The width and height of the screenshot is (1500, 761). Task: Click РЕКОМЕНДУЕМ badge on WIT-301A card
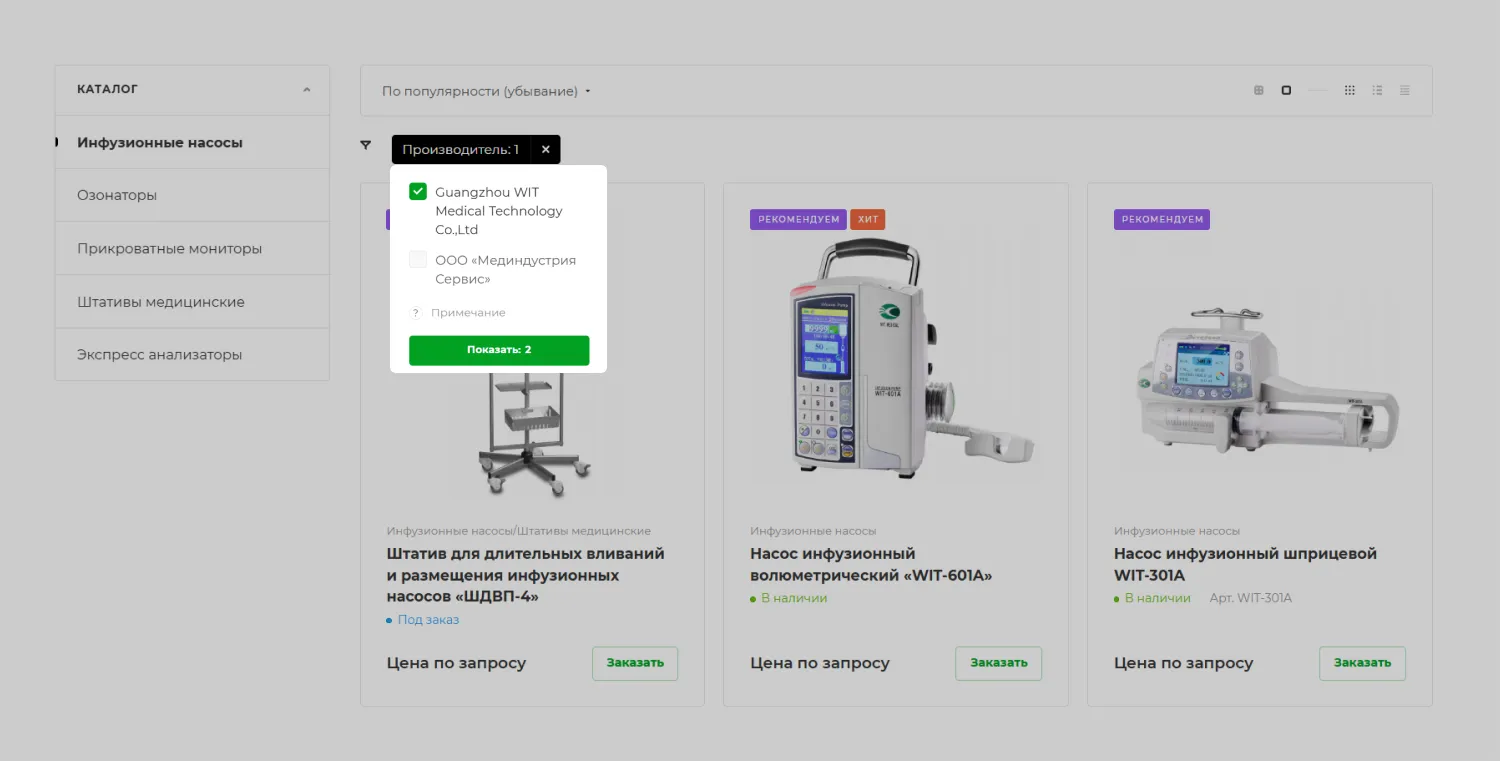[x=1162, y=219]
